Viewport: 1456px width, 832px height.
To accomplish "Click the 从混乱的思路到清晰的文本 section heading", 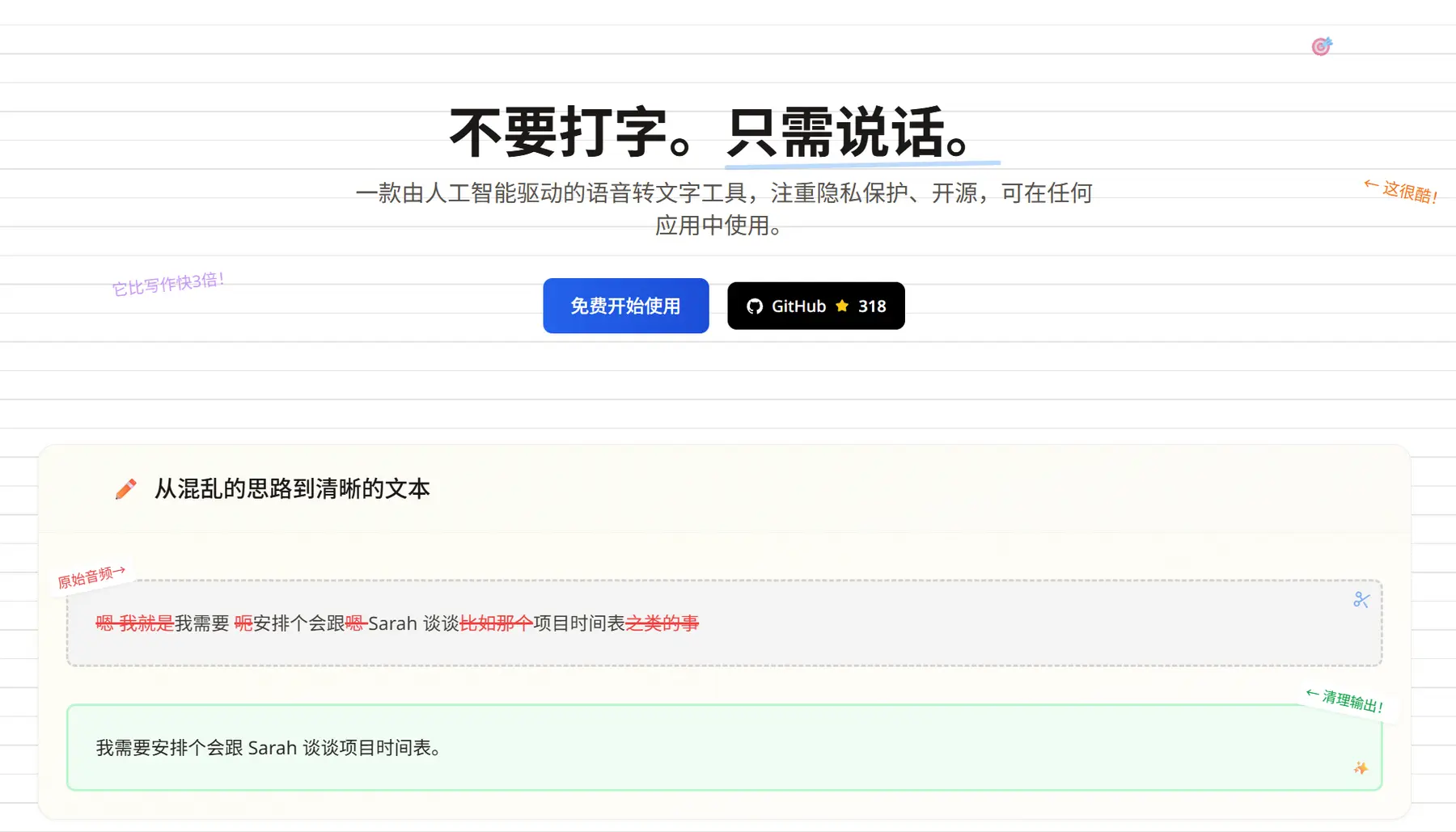I will click(x=292, y=489).
